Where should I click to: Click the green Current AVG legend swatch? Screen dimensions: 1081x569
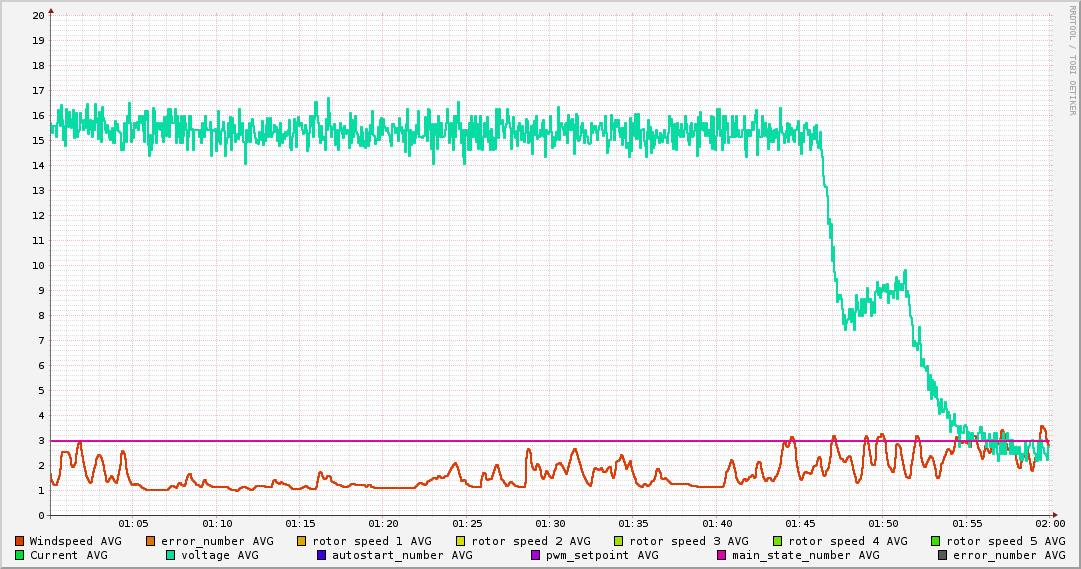pyautogui.click(x=20, y=555)
